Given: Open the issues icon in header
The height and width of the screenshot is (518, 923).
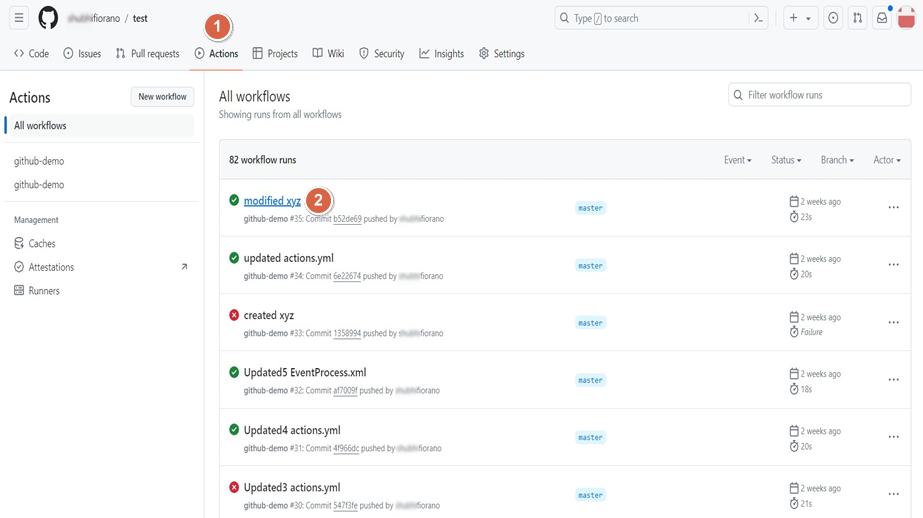Looking at the screenshot, I should [x=833, y=18].
